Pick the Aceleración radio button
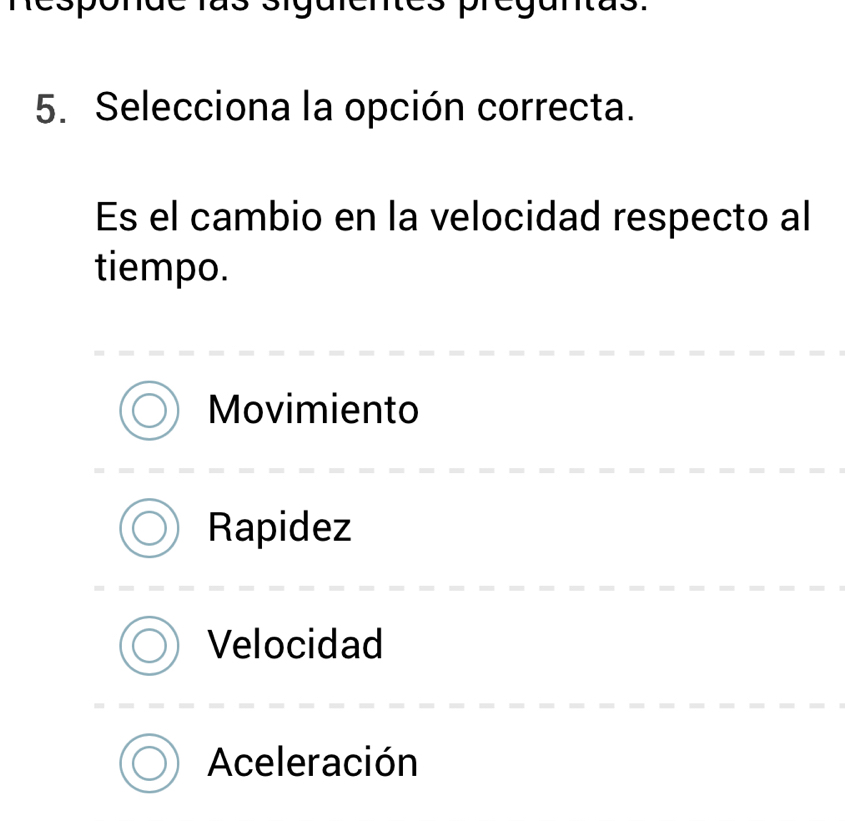The height and width of the screenshot is (821, 845). [x=150, y=763]
